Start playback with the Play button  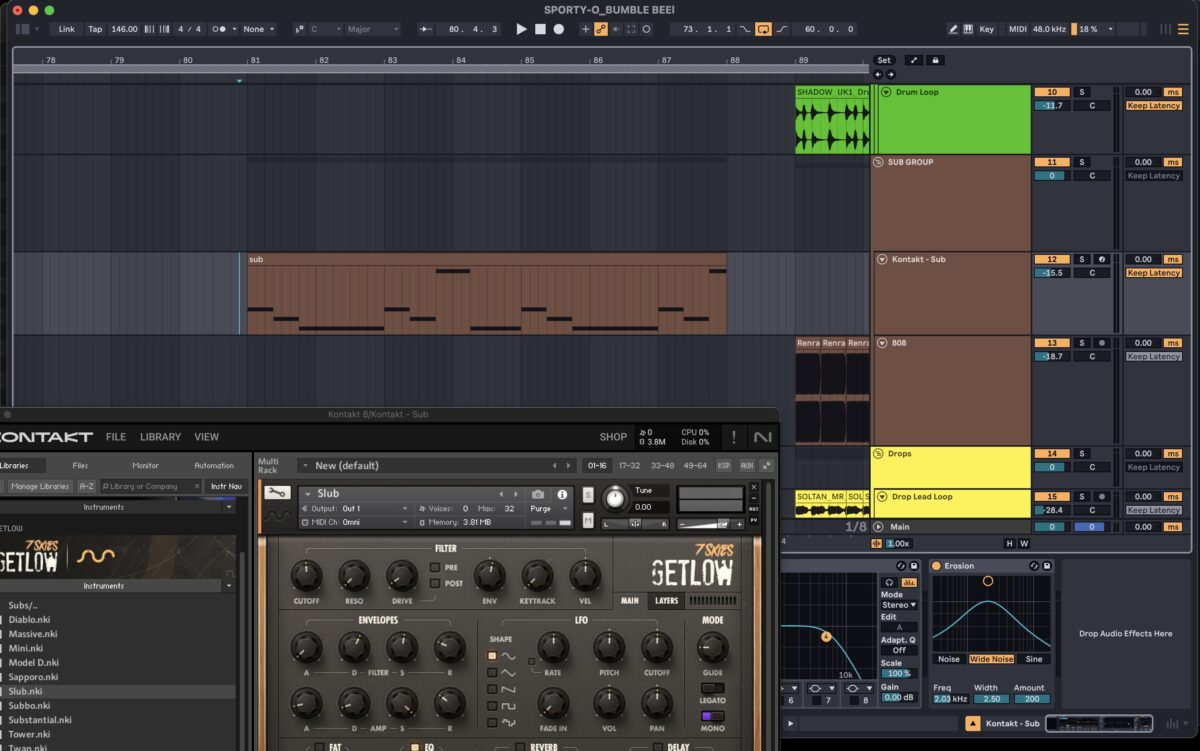coord(521,29)
